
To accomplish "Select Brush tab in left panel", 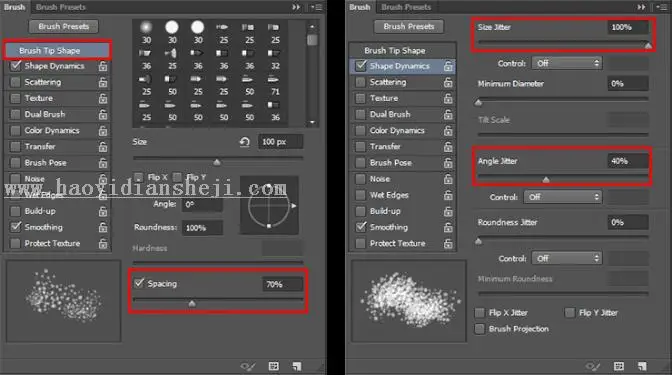I will click(14, 7).
